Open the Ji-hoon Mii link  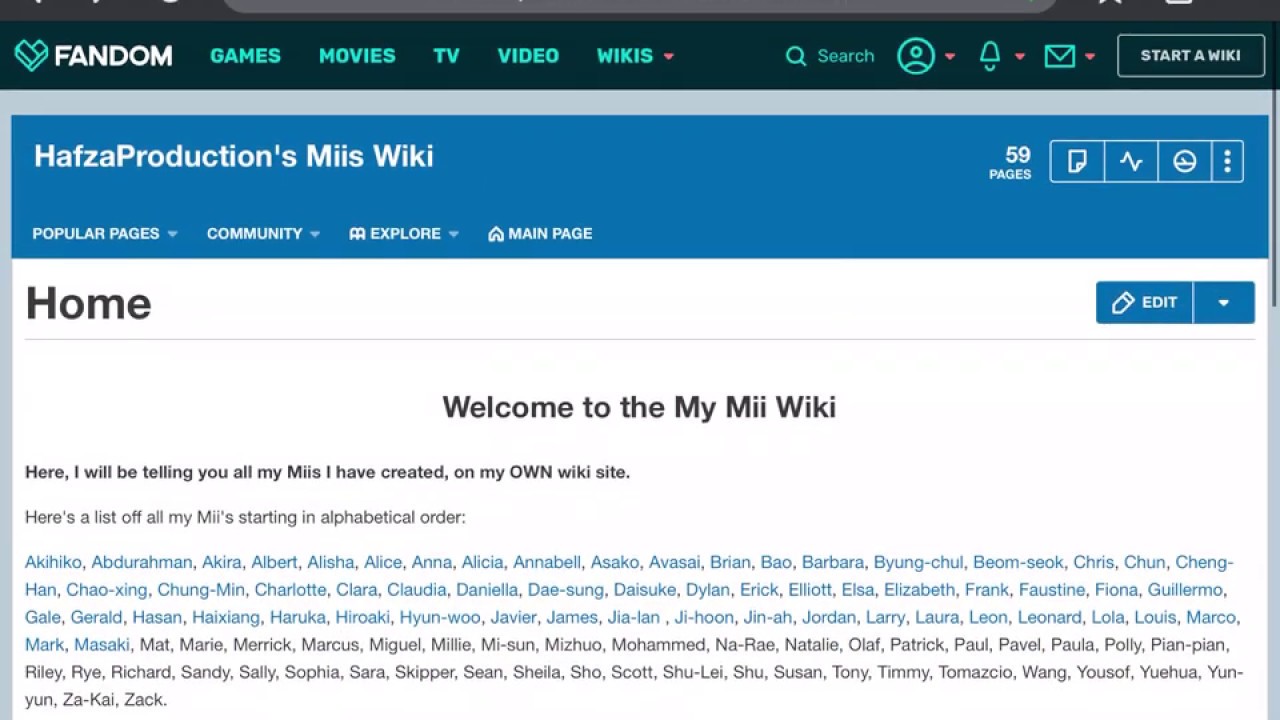click(704, 617)
